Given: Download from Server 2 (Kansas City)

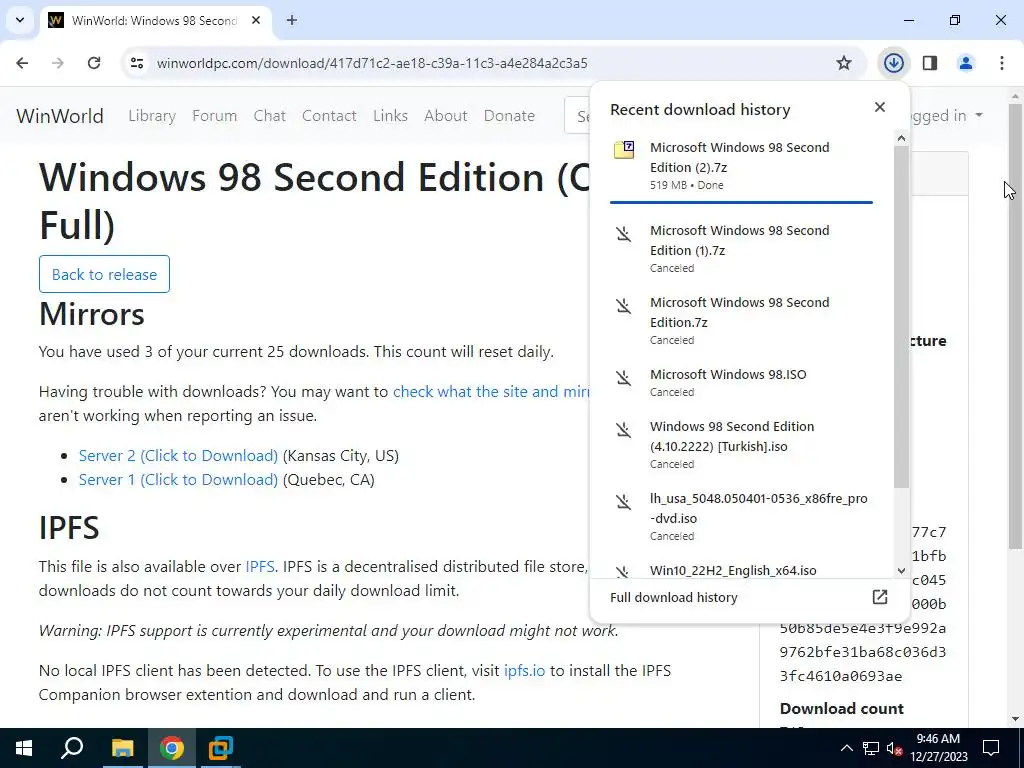Looking at the screenshot, I should tap(178, 455).
